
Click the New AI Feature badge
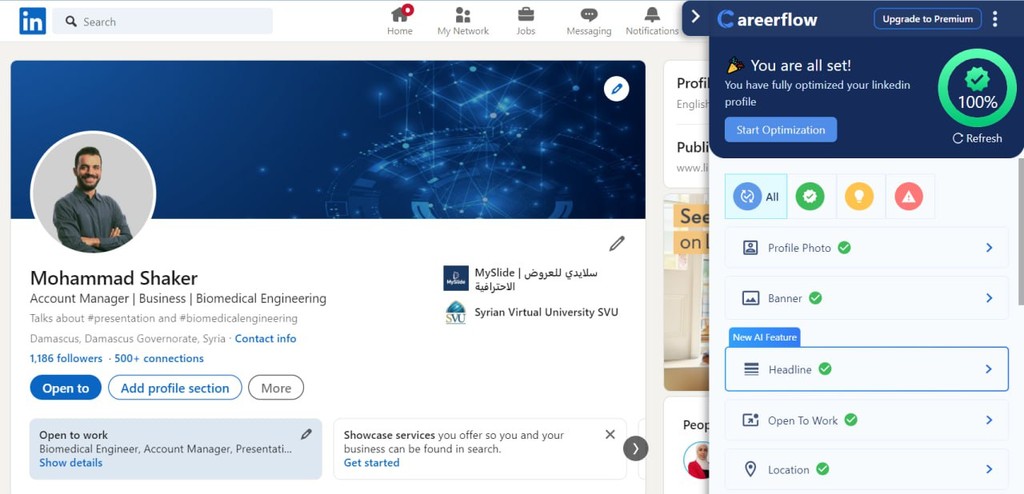point(764,337)
